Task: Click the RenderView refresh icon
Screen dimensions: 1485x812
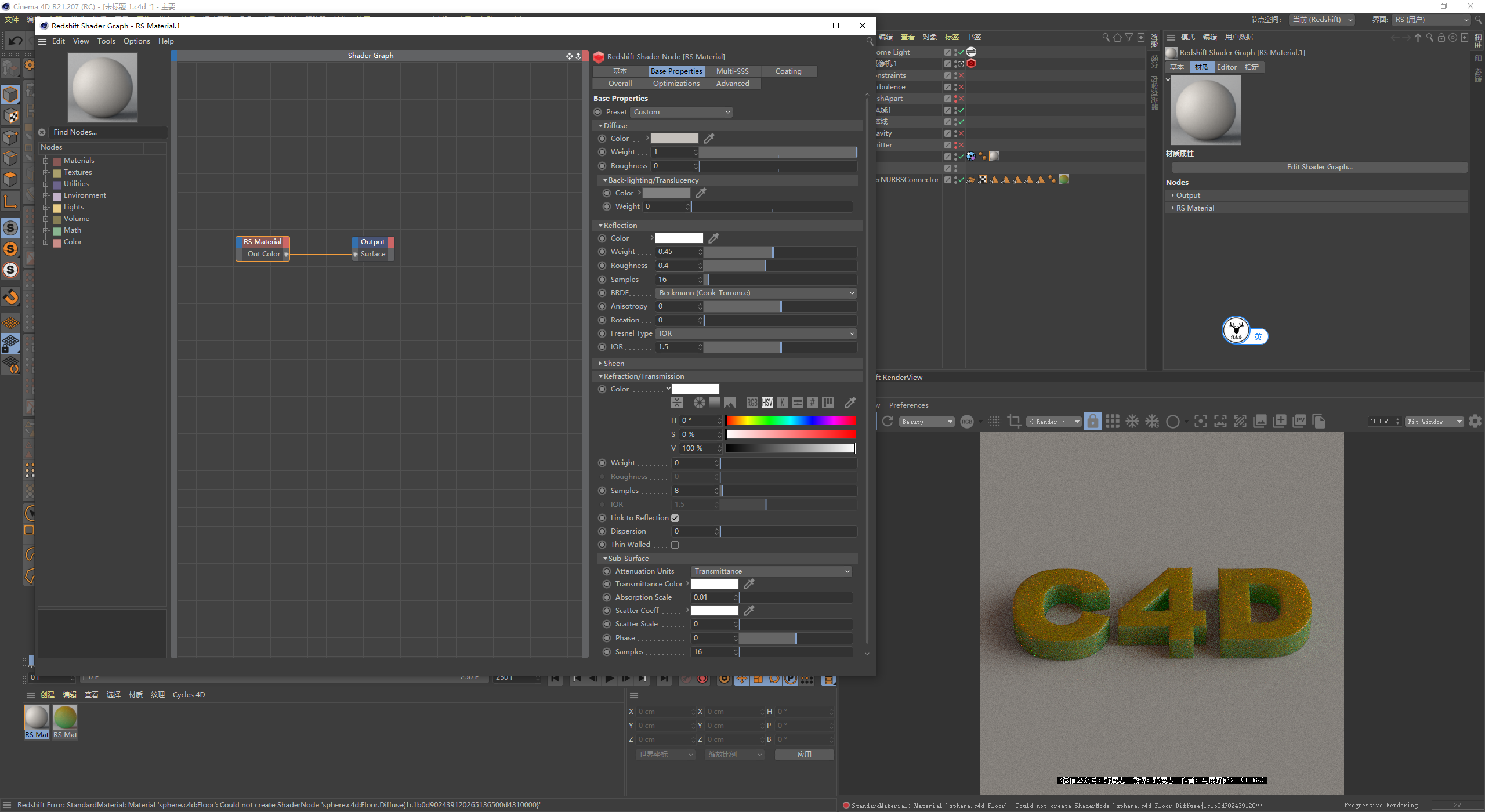Action: [x=888, y=422]
